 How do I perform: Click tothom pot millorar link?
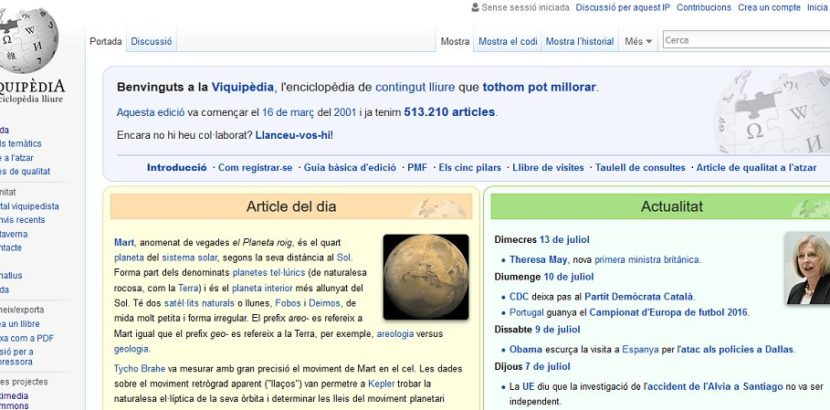tap(539, 87)
